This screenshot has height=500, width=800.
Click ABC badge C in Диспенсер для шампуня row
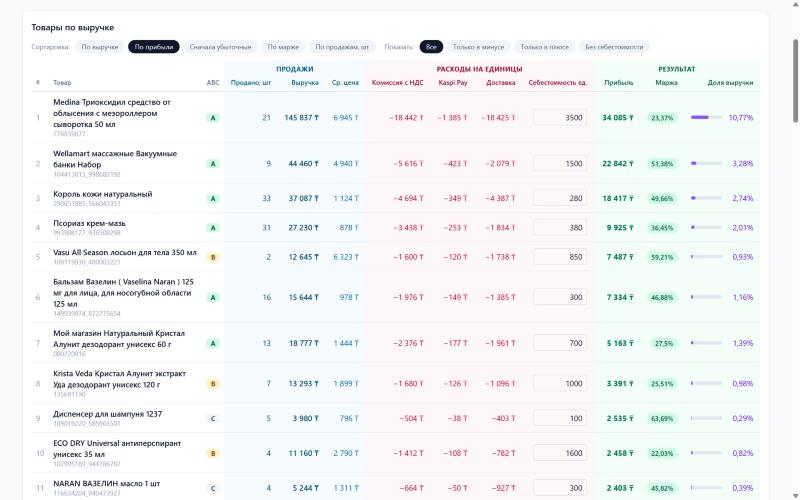[x=213, y=418]
